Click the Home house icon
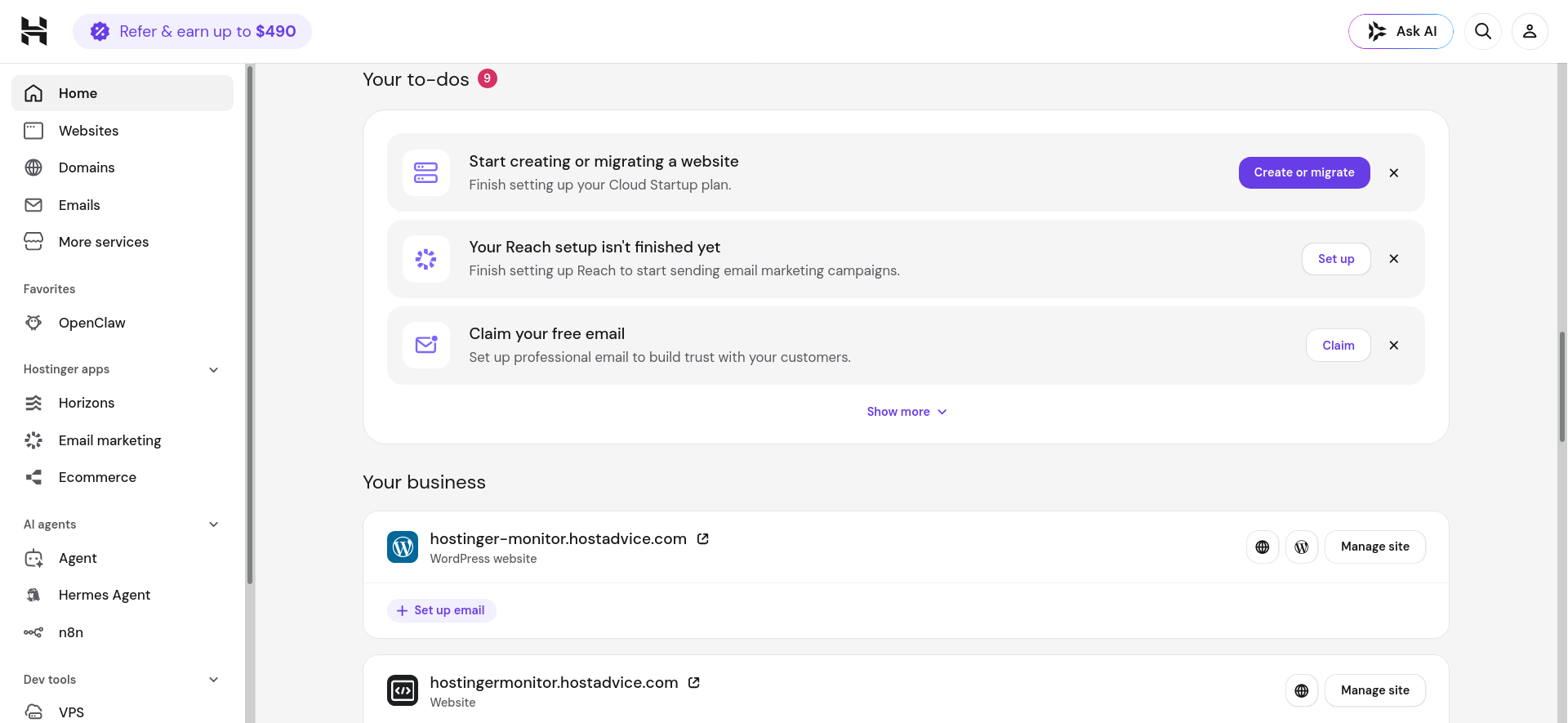Screen dimensions: 1568x723 (33, 93)
